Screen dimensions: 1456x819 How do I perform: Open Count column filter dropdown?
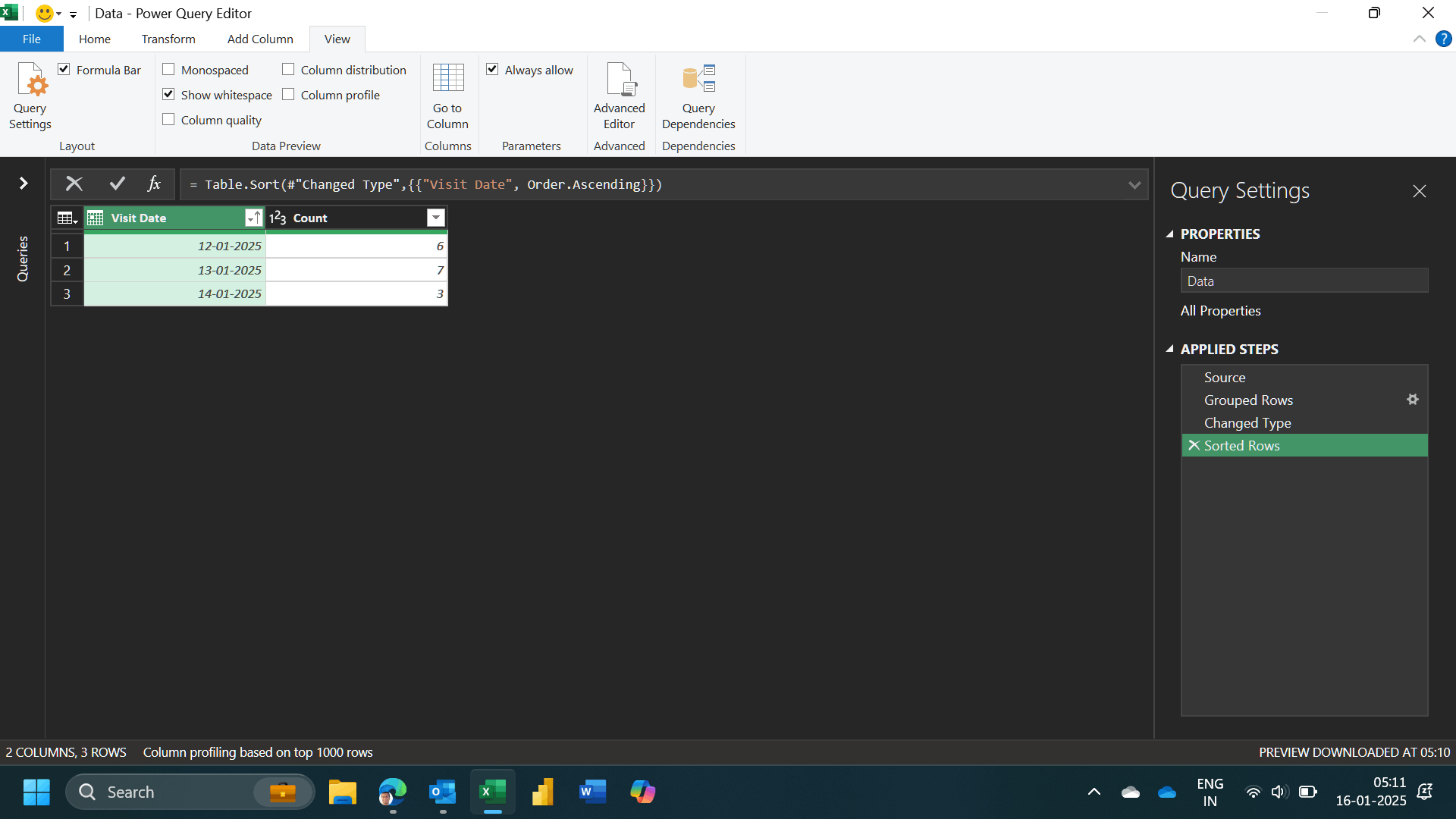pos(436,218)
